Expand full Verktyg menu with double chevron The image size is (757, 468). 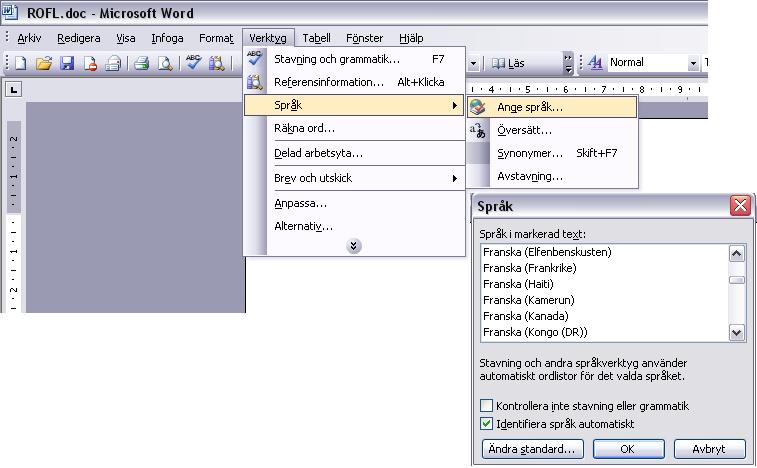(353, 246)
